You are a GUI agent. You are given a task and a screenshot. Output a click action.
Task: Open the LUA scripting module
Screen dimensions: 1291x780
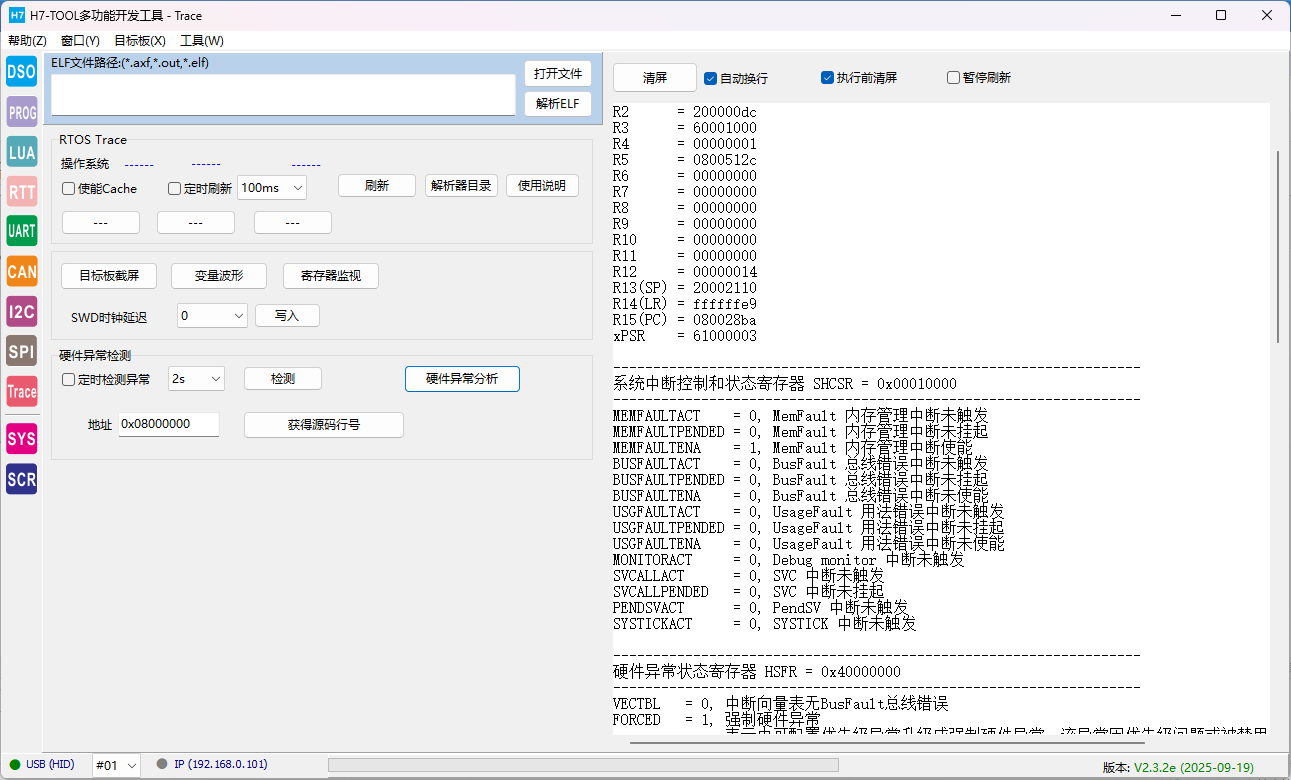tap(22, 152)
